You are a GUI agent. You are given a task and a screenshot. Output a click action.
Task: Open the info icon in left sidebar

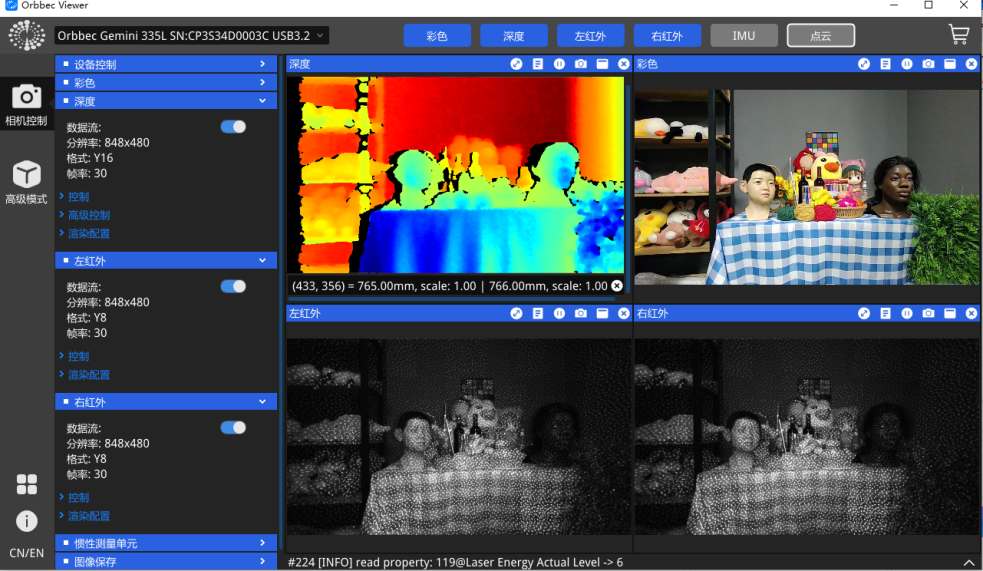click(26, 521)
